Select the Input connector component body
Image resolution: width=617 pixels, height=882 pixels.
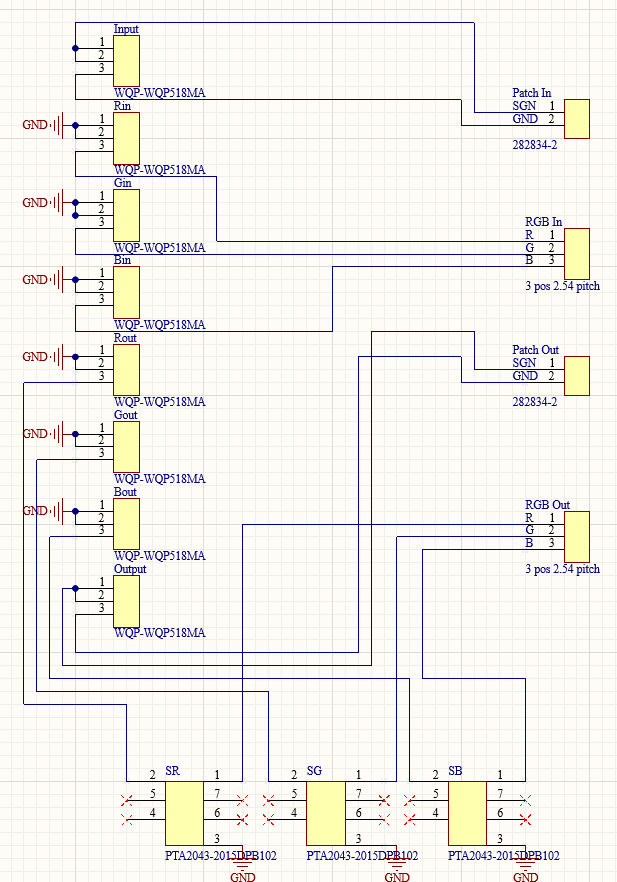[x=127, y=61]
